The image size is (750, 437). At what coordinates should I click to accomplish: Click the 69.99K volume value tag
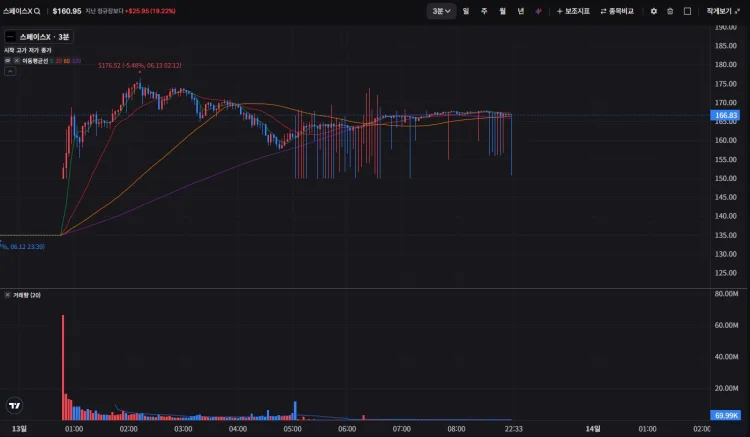pos(726,415)
